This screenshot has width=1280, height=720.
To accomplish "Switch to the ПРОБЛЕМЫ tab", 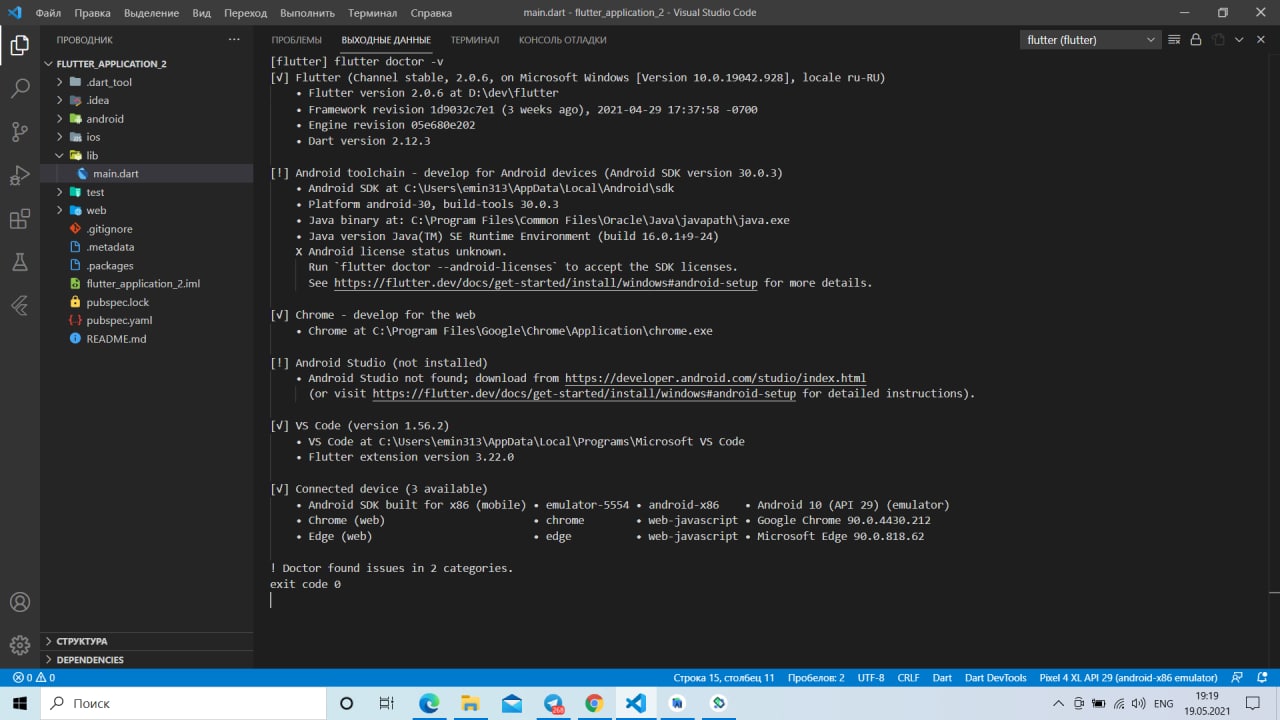I will (296, 40).
